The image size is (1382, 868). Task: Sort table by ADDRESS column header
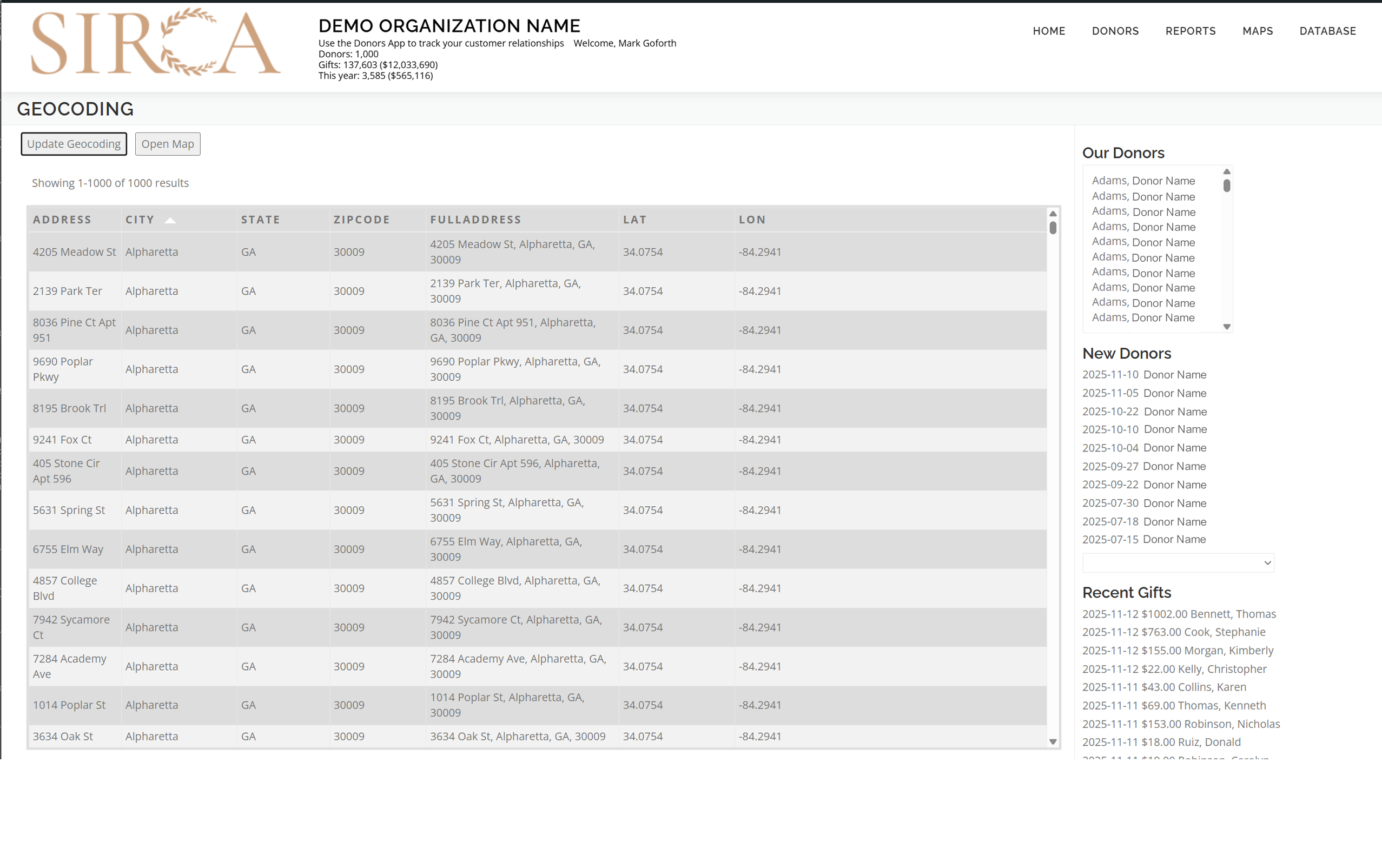[62, 220]
